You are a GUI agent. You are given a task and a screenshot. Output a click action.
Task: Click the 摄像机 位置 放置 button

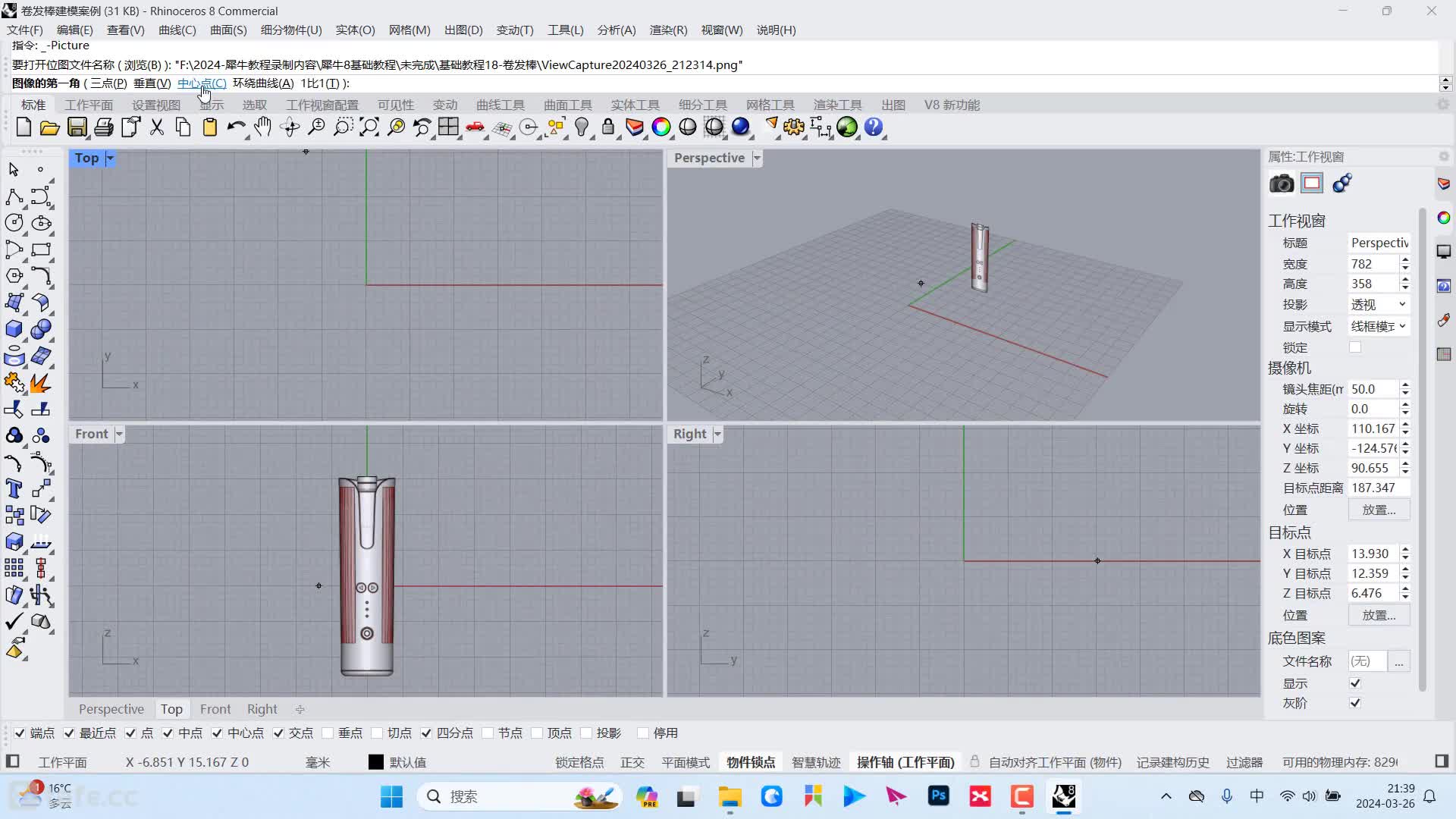pos(1379,510)
